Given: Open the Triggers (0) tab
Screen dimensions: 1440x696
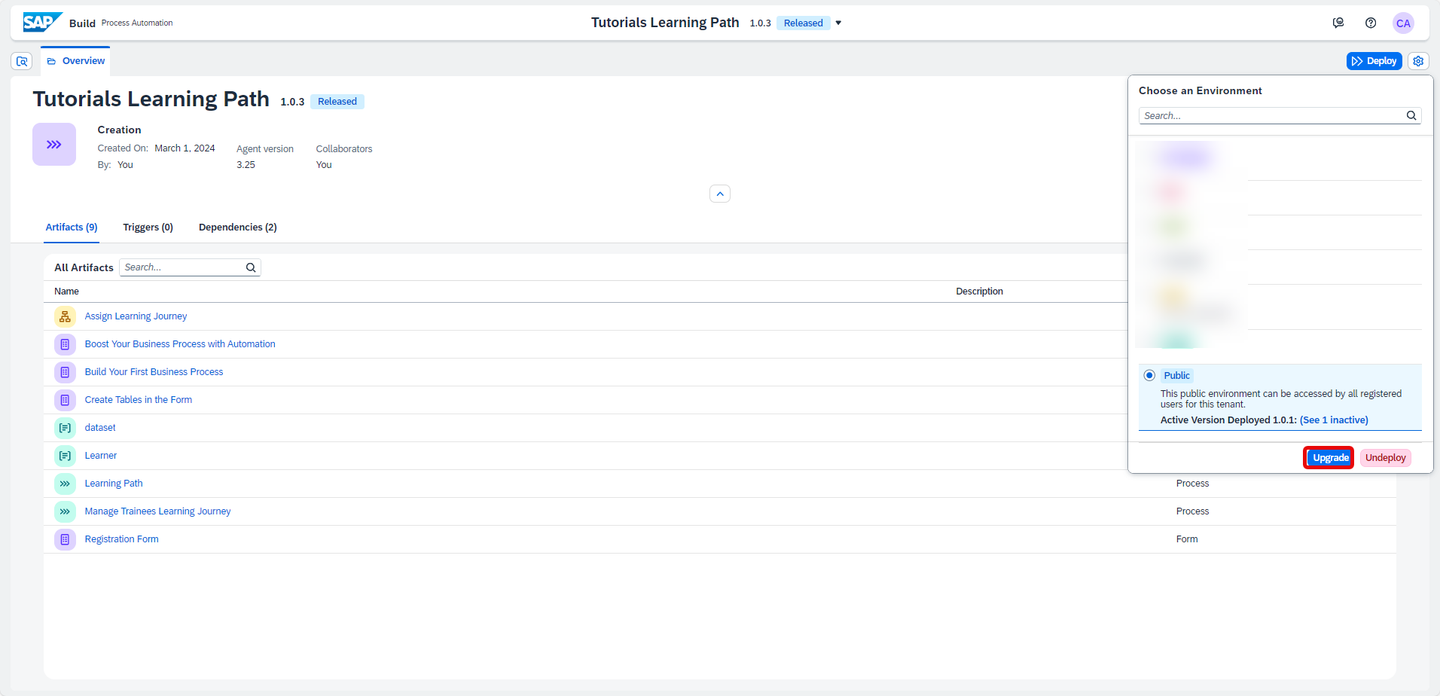Looking at the screenshot, I should [x=148, y=227].
